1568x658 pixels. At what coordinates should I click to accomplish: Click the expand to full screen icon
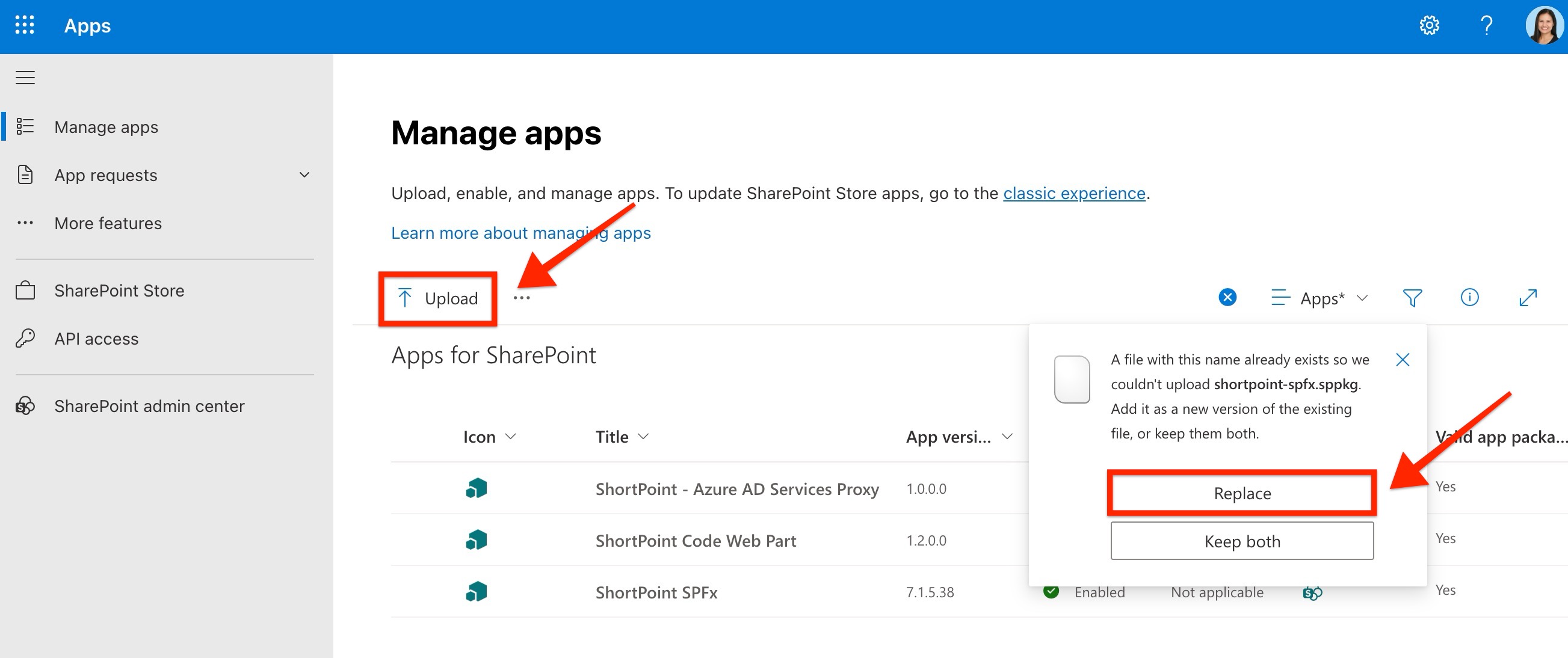[x=1528, y=298]
